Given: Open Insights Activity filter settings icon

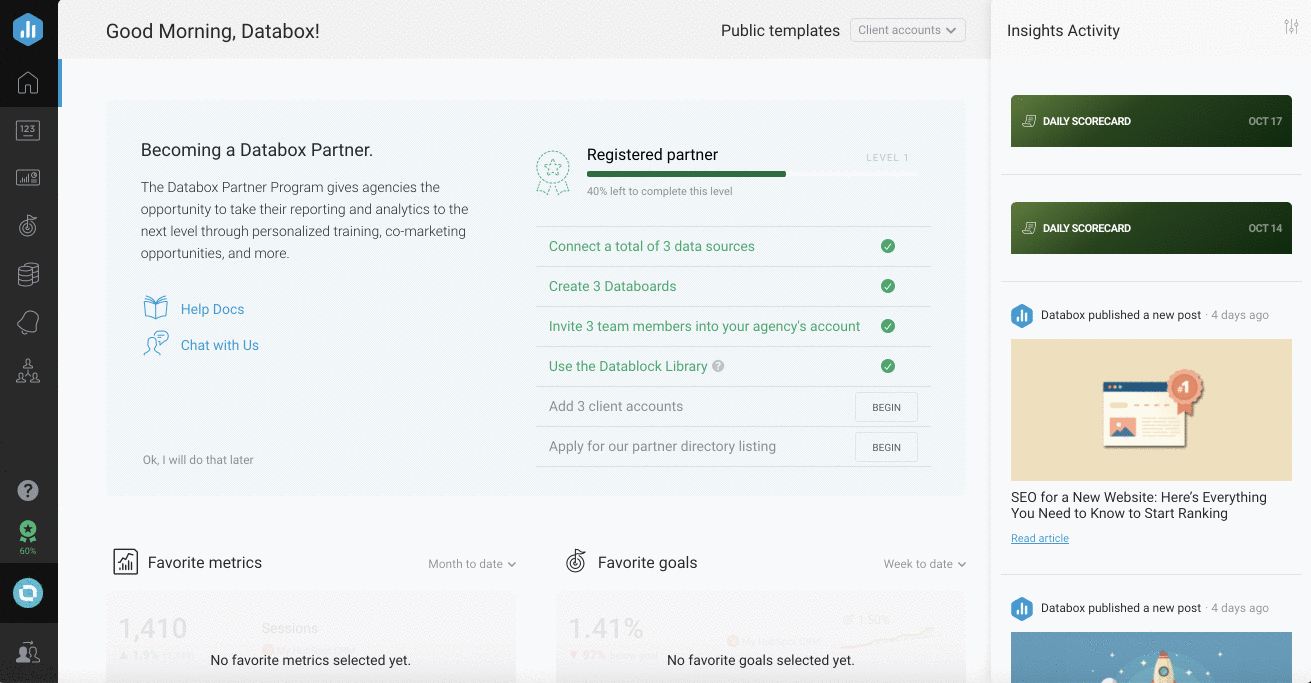Looking at the screenshot, I should 1291,28.
